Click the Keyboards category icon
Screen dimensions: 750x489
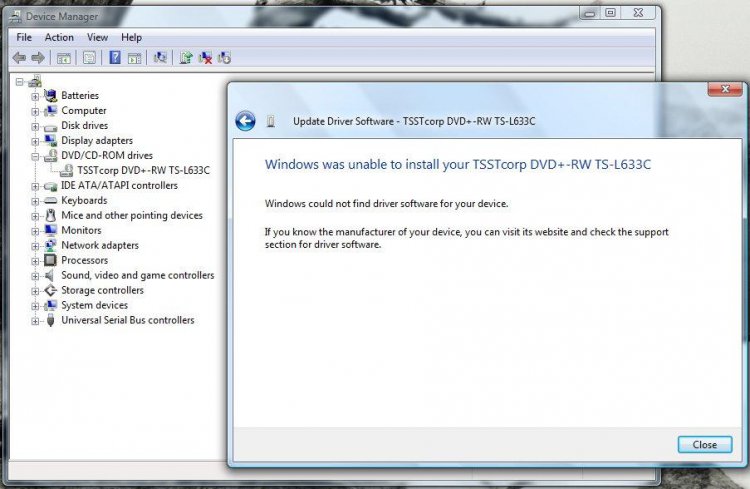coord(50,200)
